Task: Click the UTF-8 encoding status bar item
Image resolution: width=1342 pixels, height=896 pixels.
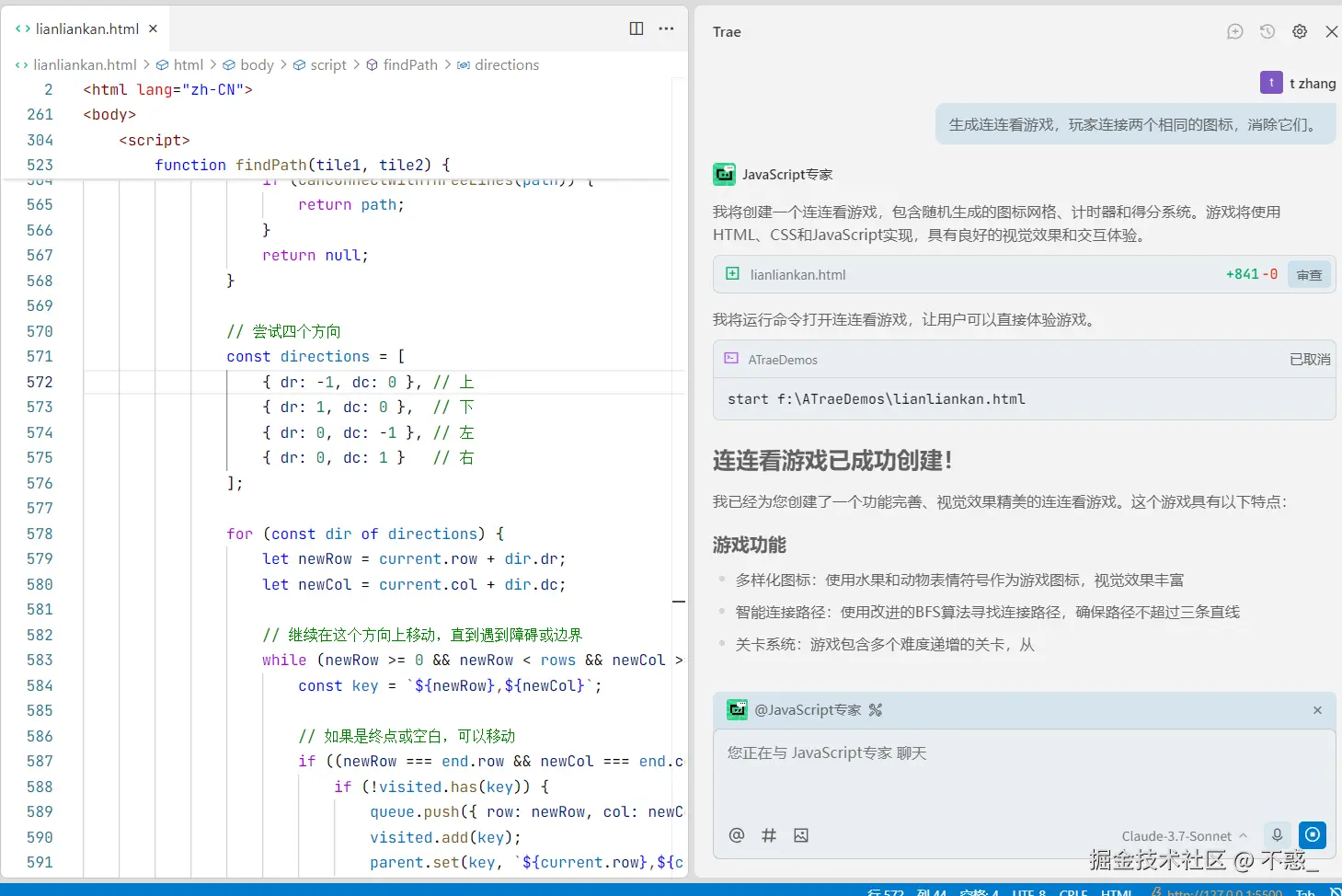Action: [1029, 892]
